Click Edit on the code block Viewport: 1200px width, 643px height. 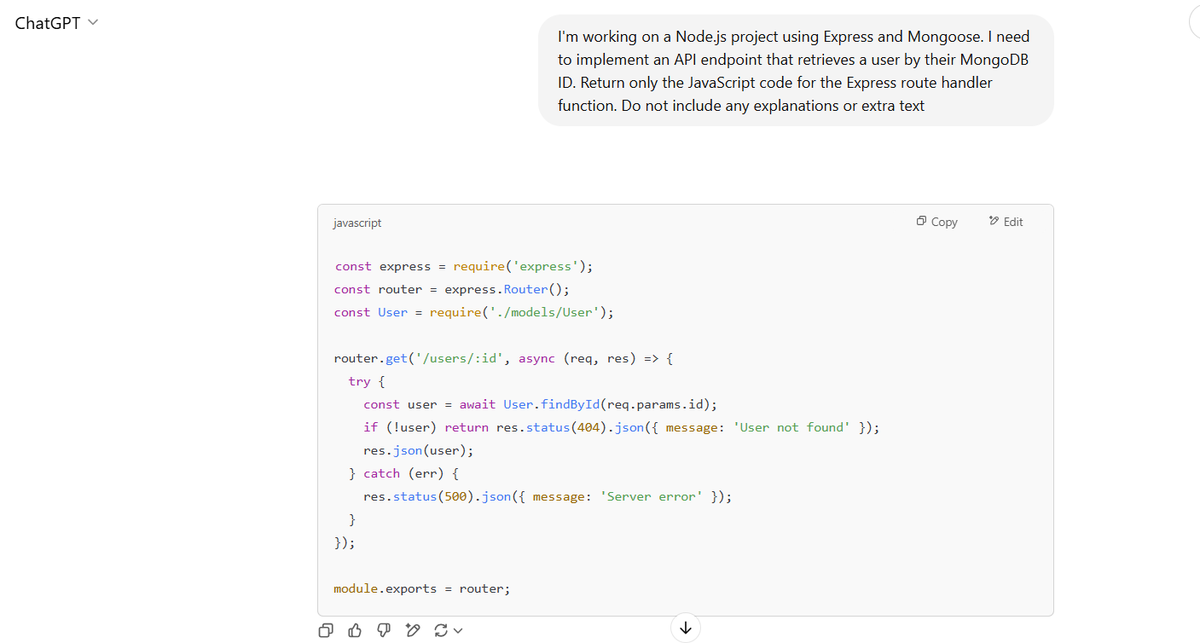coord(1005,222)
